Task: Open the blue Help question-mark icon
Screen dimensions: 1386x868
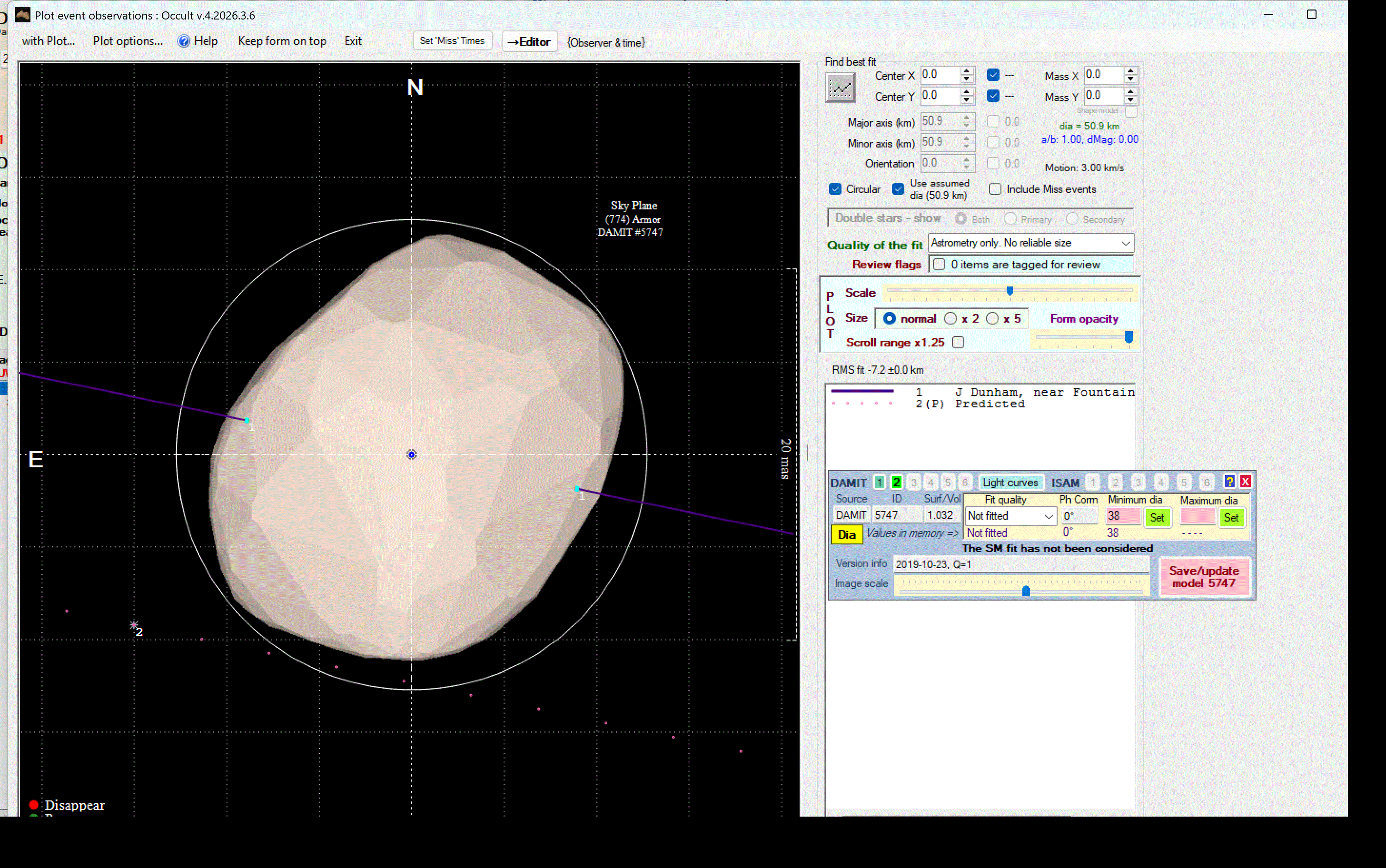Action: click(184, 41)
